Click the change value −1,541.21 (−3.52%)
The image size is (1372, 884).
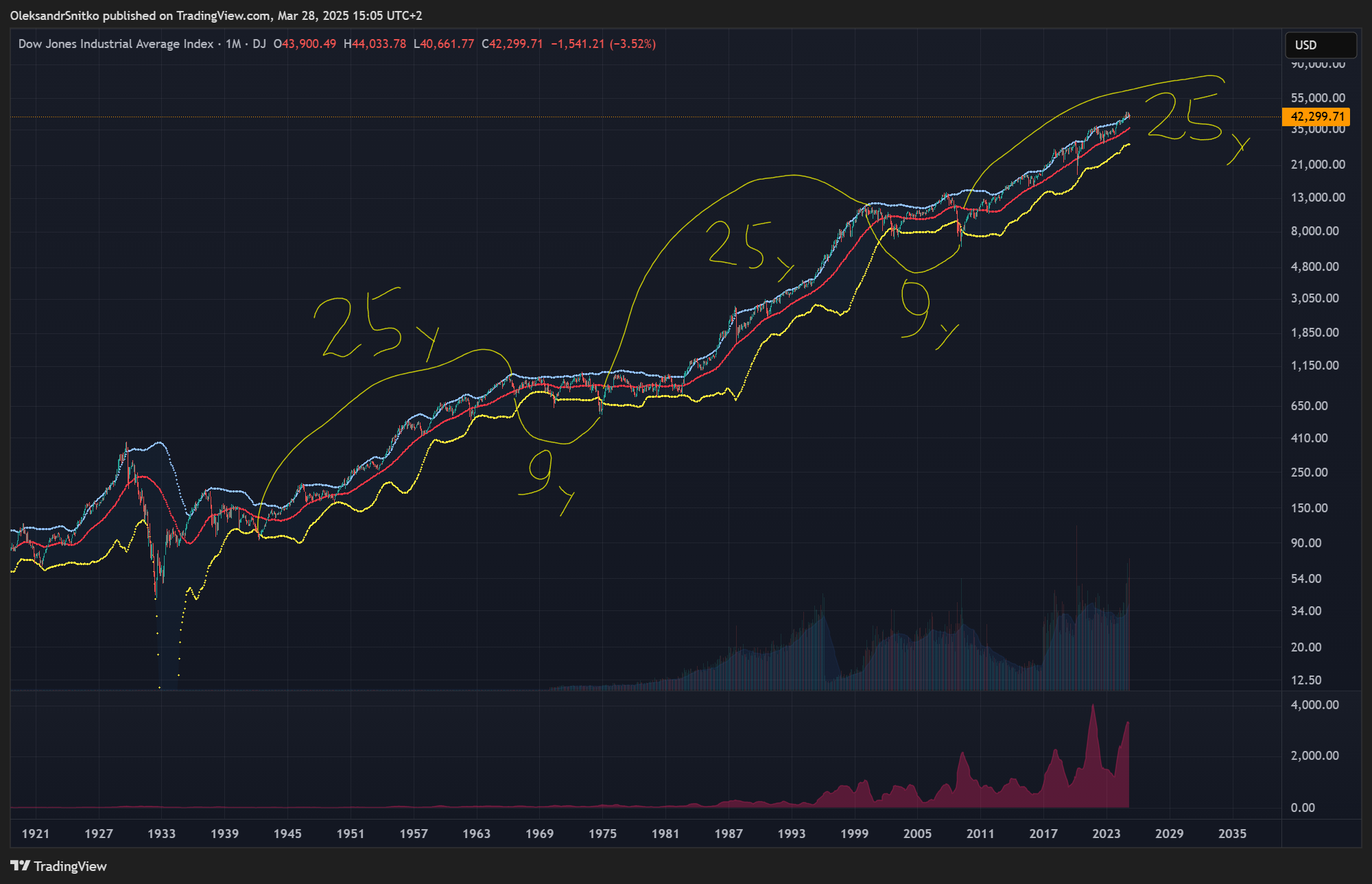tap(604, 44)
